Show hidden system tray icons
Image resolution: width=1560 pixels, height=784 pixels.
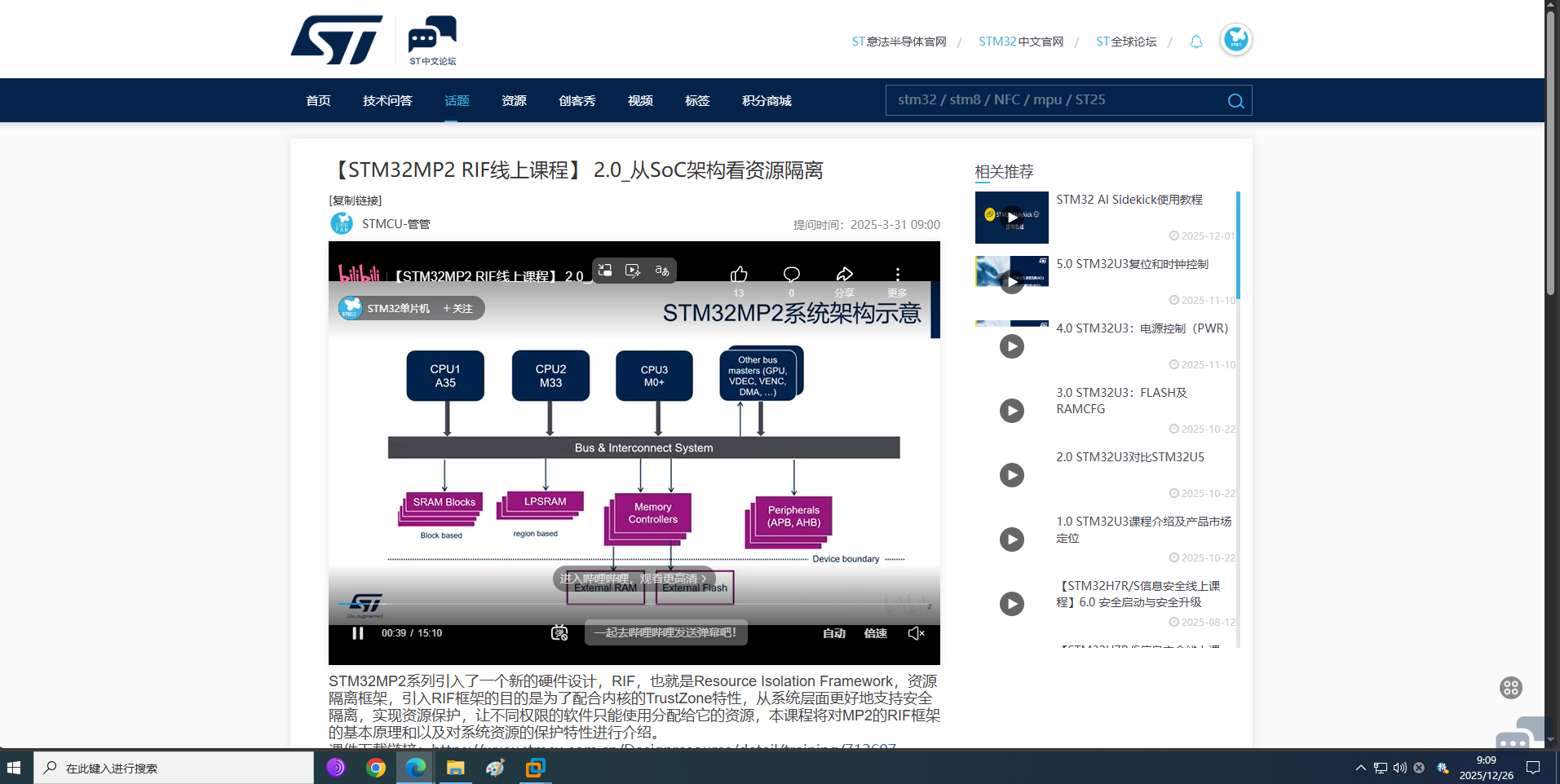click(x=1360, y=768)
